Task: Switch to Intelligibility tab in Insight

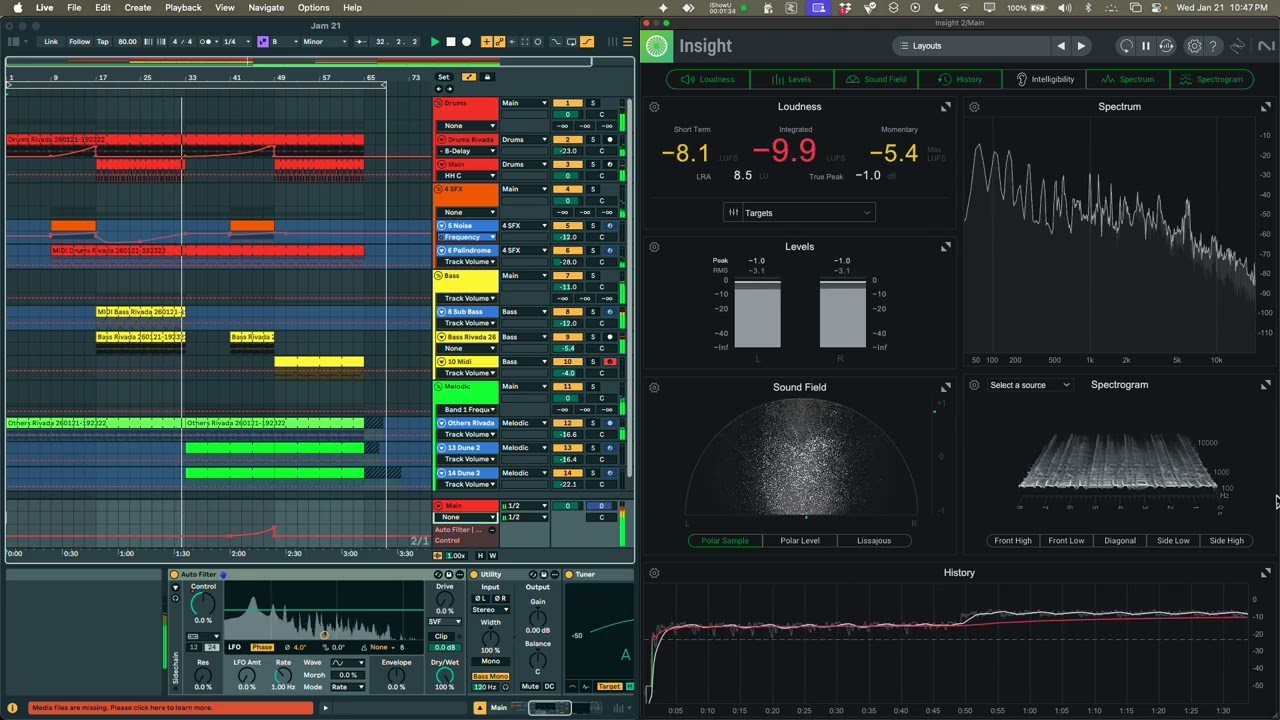Action: [x=1045, y=79]
